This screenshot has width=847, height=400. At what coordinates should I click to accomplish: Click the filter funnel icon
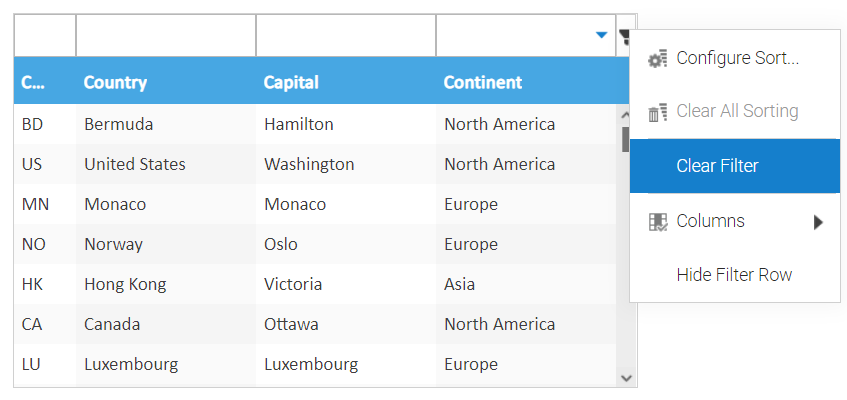[x=624, y=37]
